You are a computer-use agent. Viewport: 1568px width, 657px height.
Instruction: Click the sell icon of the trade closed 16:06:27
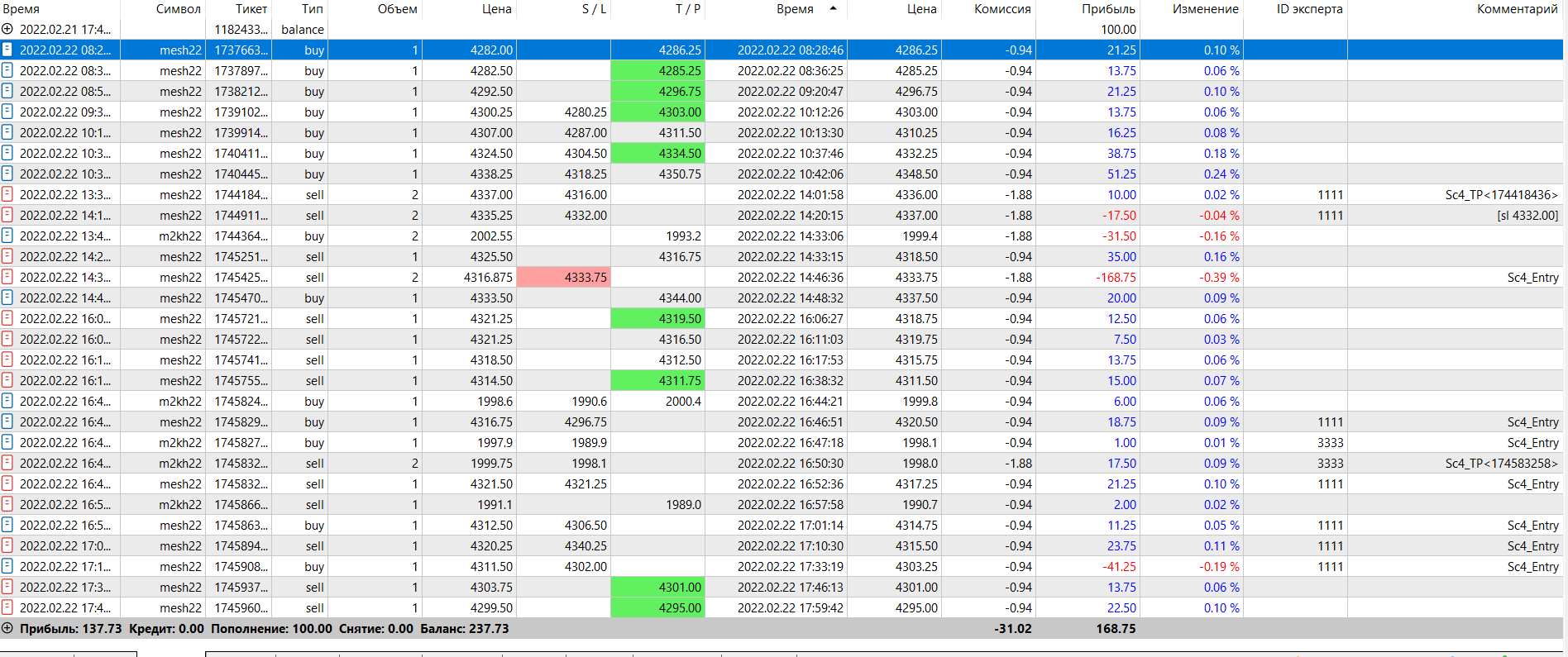pyautogui.click(x=7, y=318)
